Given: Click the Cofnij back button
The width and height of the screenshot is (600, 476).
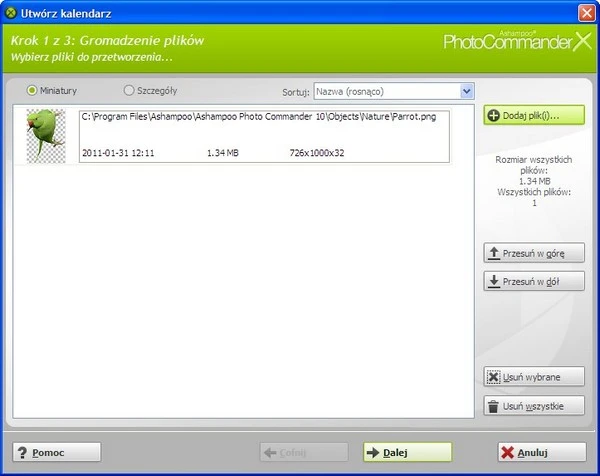Looking at the screenshot, I should [304, 453].
